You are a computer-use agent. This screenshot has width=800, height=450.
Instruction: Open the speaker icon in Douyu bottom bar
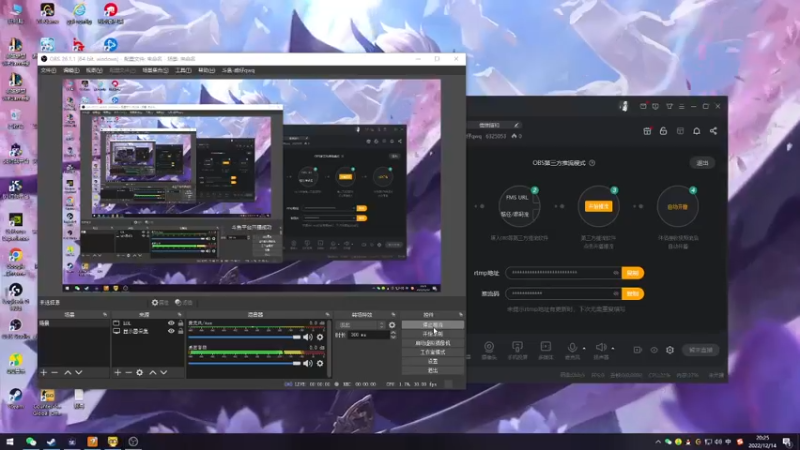coord(601,347)
